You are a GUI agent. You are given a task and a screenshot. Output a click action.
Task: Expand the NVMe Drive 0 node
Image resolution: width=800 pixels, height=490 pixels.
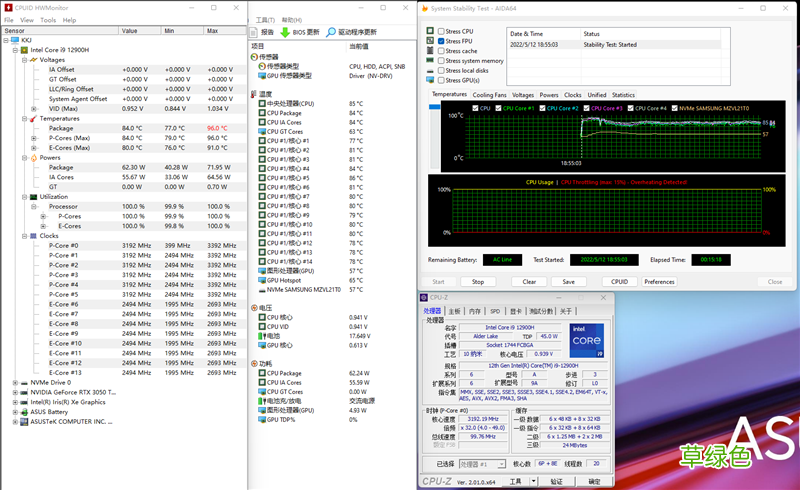[x=15, y=382]
